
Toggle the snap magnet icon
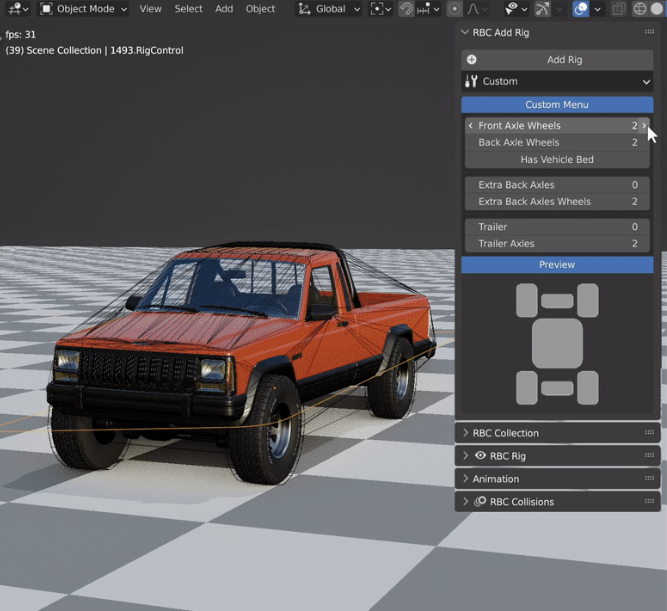(x=406, y=9)
